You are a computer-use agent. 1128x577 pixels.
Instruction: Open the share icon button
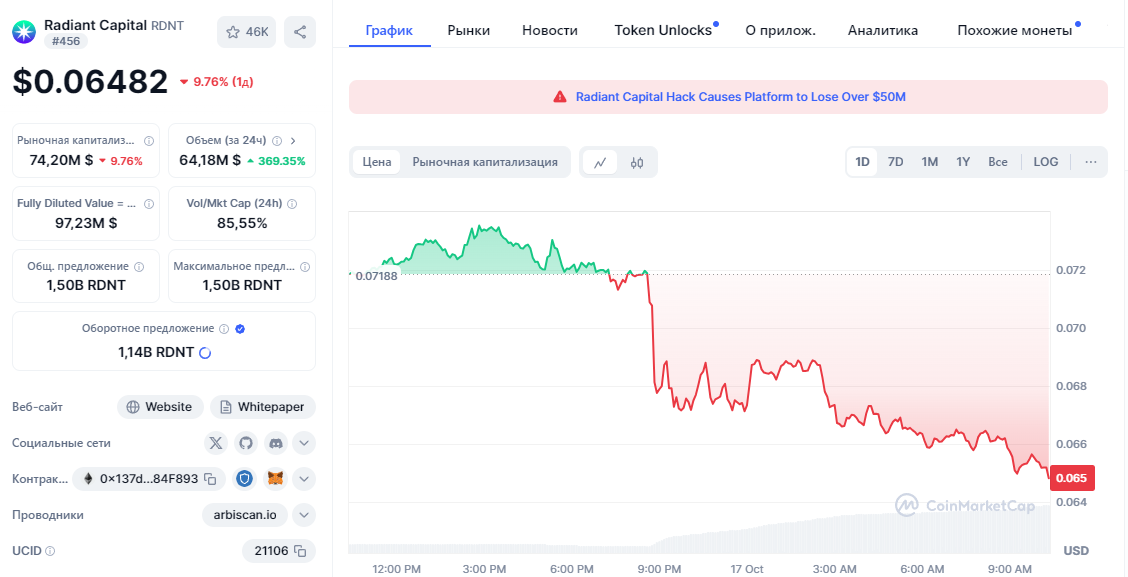(300, 32)
